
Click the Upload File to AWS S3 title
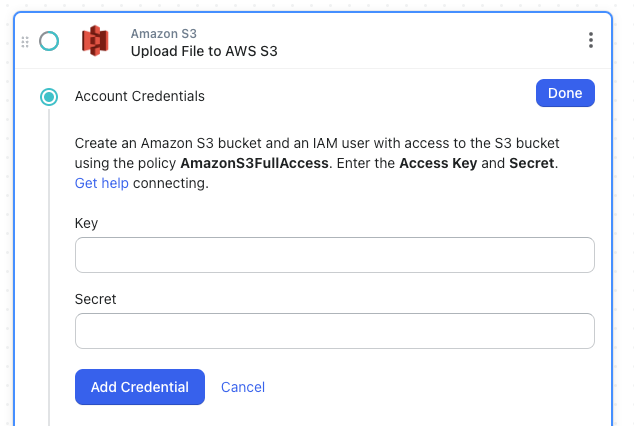click(x=204, y=50)
